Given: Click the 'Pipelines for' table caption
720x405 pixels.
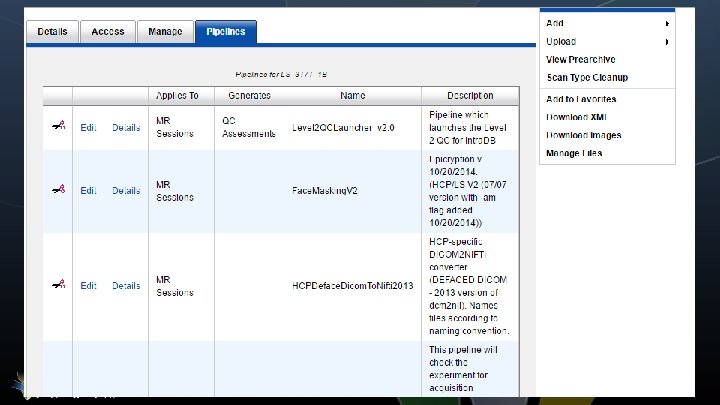Looking at the screenshot, I should coord(281,74).
